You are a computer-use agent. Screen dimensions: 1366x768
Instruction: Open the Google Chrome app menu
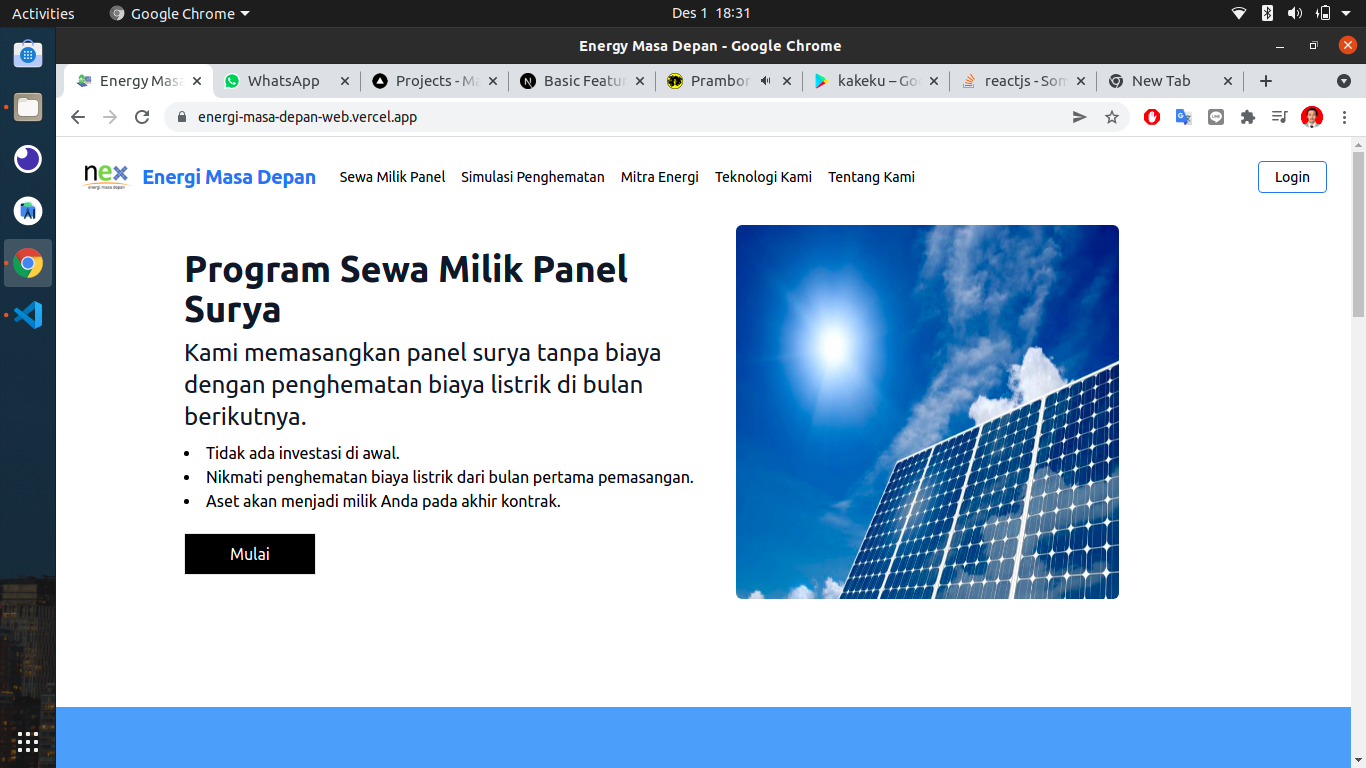click(180, 13)
